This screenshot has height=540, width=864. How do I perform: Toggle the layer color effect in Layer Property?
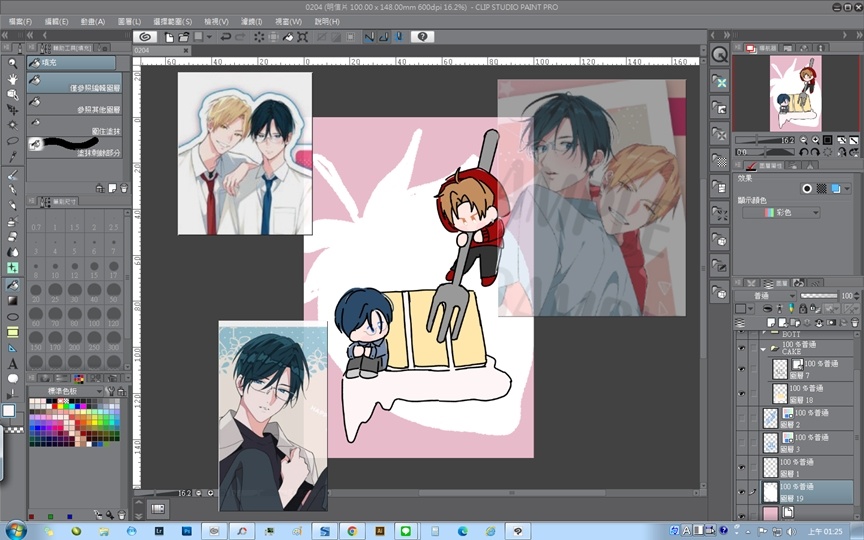click(836, 188)
